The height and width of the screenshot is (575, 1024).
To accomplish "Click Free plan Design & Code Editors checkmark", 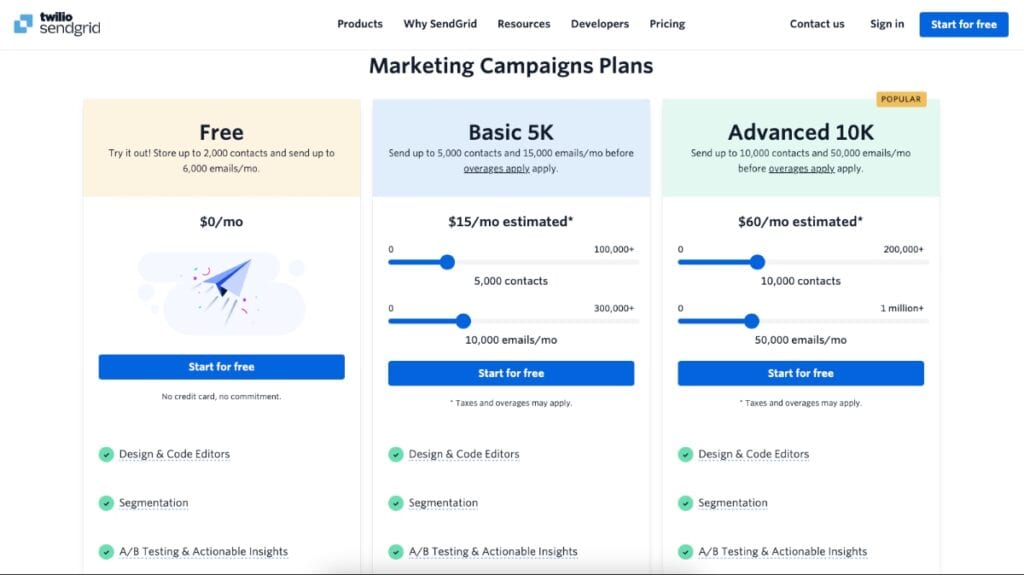I will 106,454.
